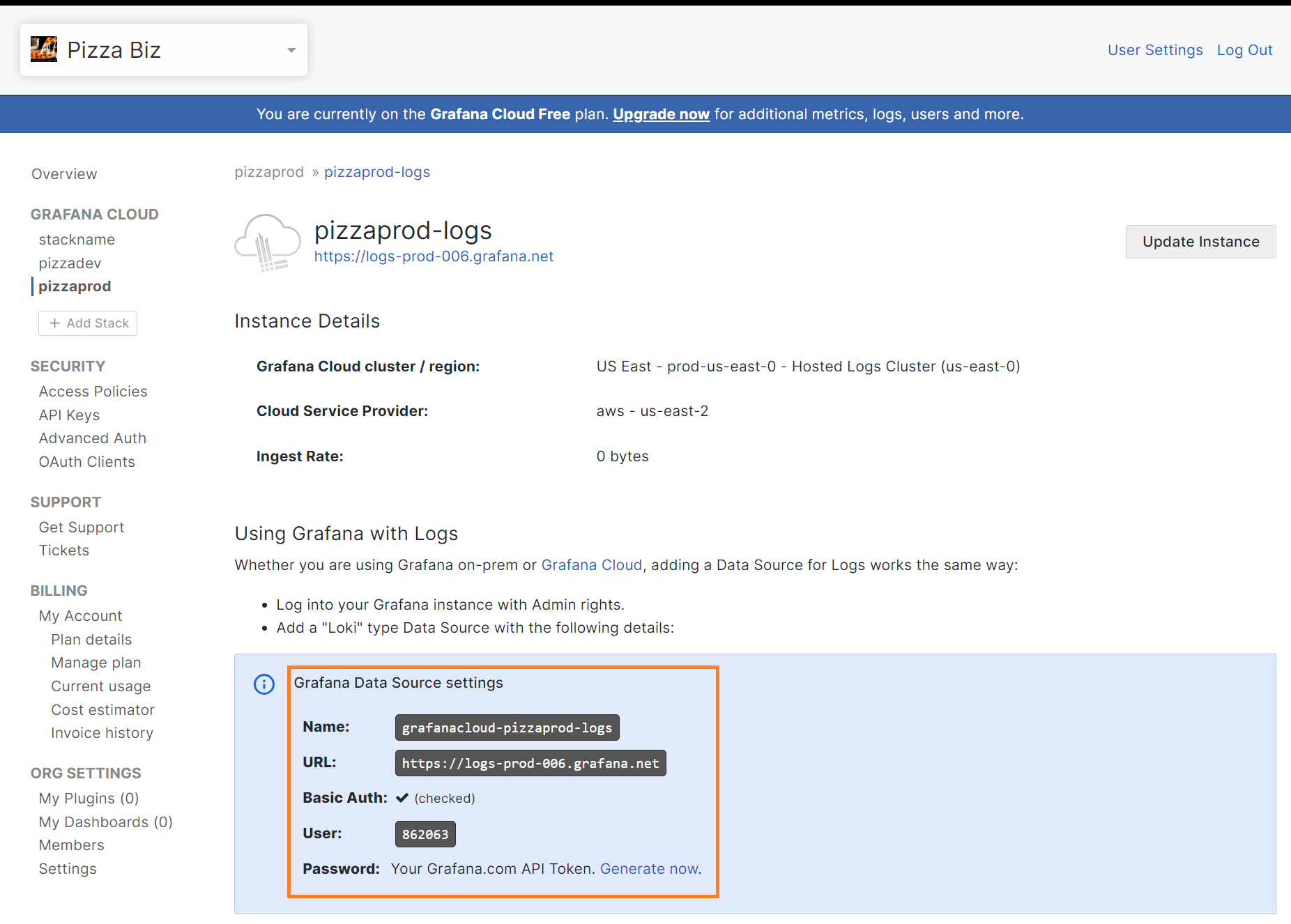The width and height of the screenshot is (1291, 924).
Task: Follow the Upgrade now link in banner
Action: pyautogui.click(x=661, y=114)
